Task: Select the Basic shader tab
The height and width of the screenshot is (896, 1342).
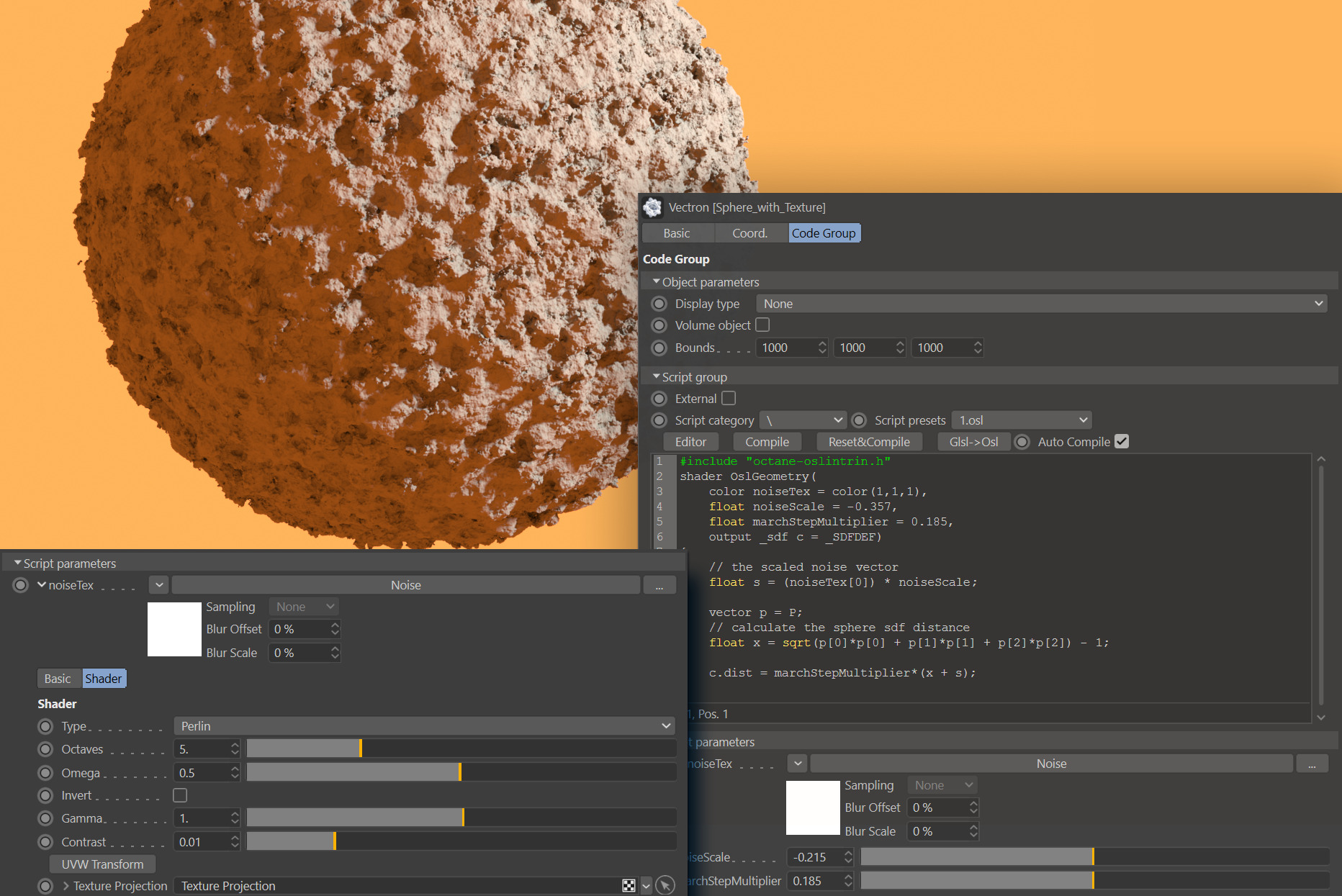Action: pos(58,678)
